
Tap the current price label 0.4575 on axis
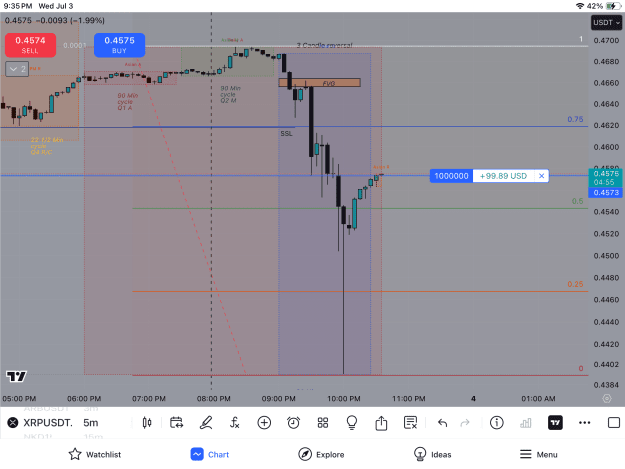point(606,178)
